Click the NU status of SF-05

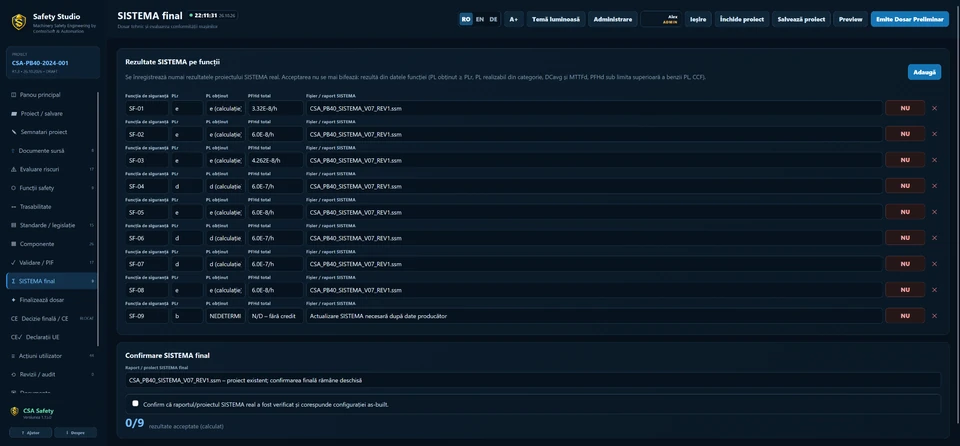pyautogui.click(x=905, y=212)
